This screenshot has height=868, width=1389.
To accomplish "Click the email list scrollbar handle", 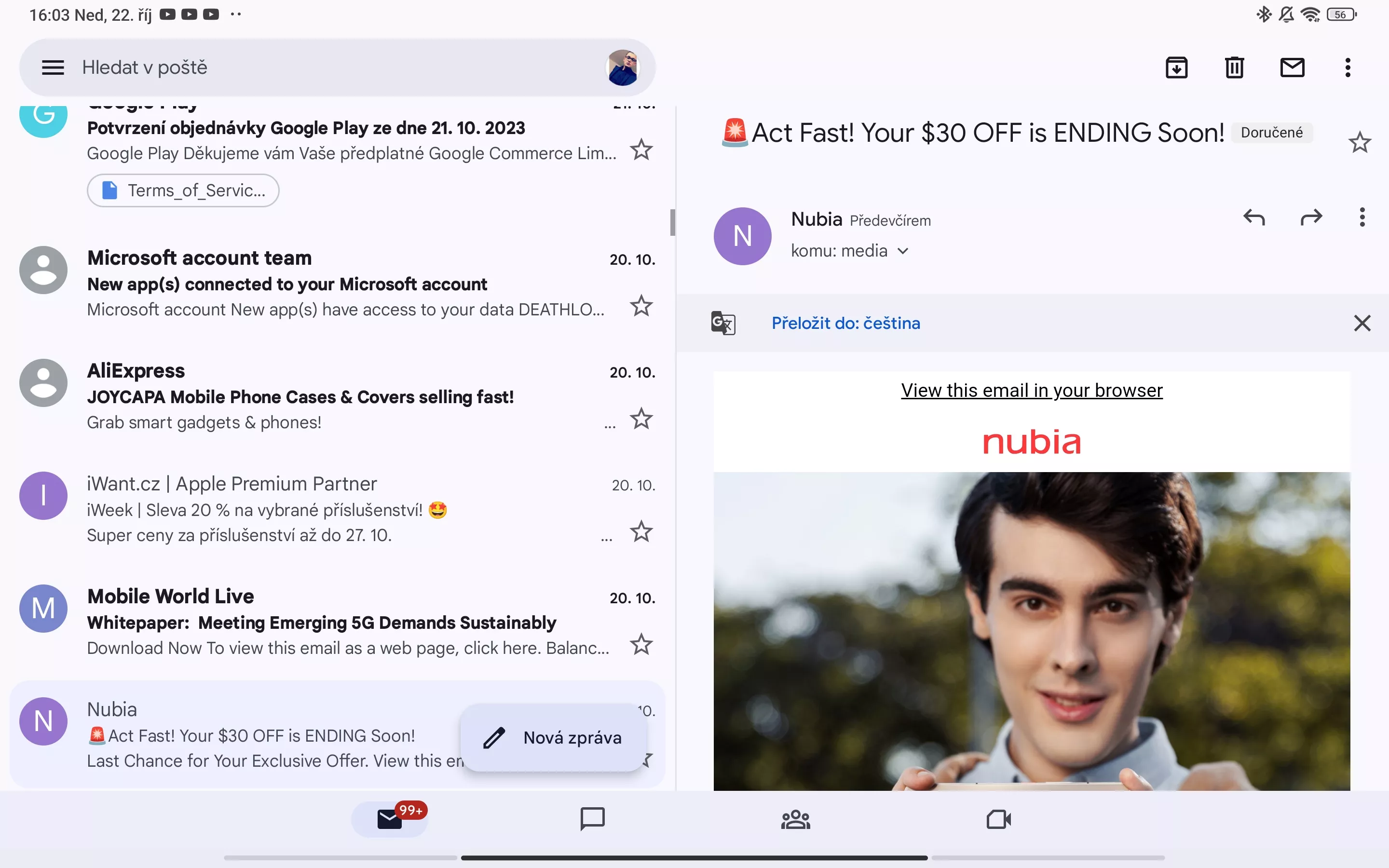I will click(x=673, y=223).
